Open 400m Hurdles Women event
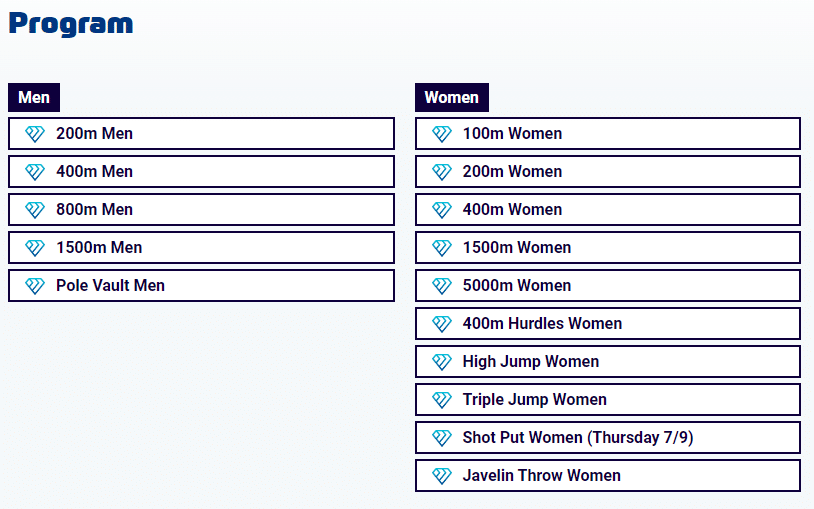 tap(608, 323)
